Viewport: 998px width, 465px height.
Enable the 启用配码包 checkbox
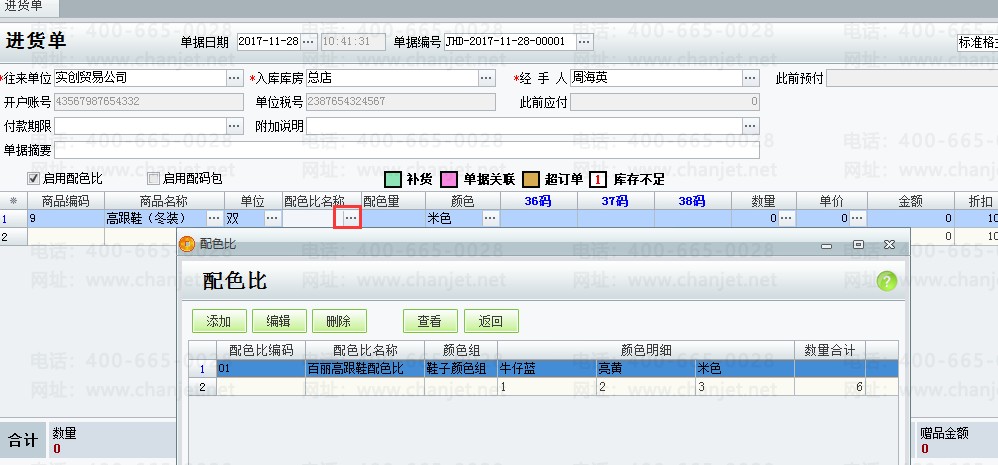point(153,179)
